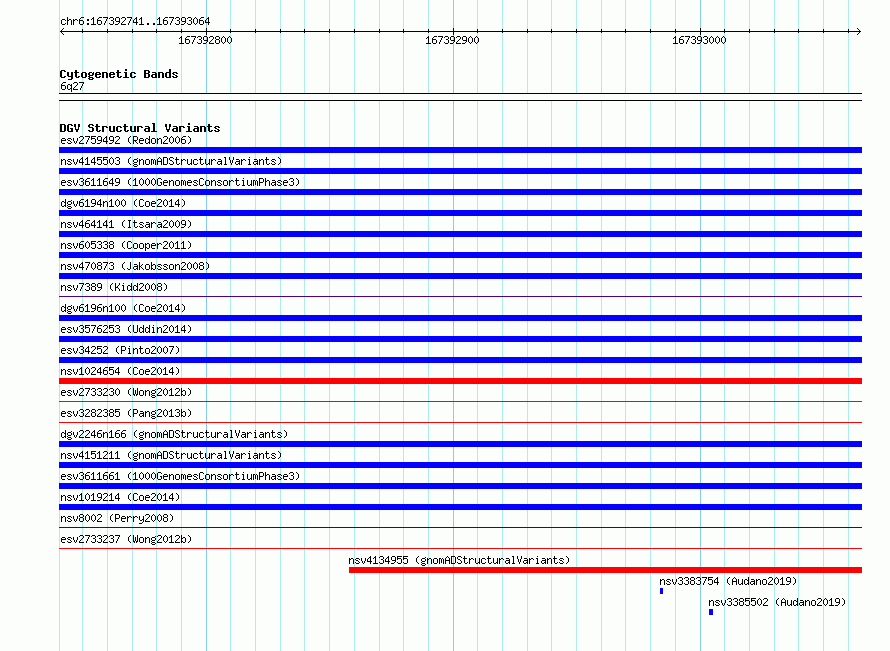Screen dimensions: 890x651
Task: Select the red bar below the nsv4134955 label
Action: point(605,570)
